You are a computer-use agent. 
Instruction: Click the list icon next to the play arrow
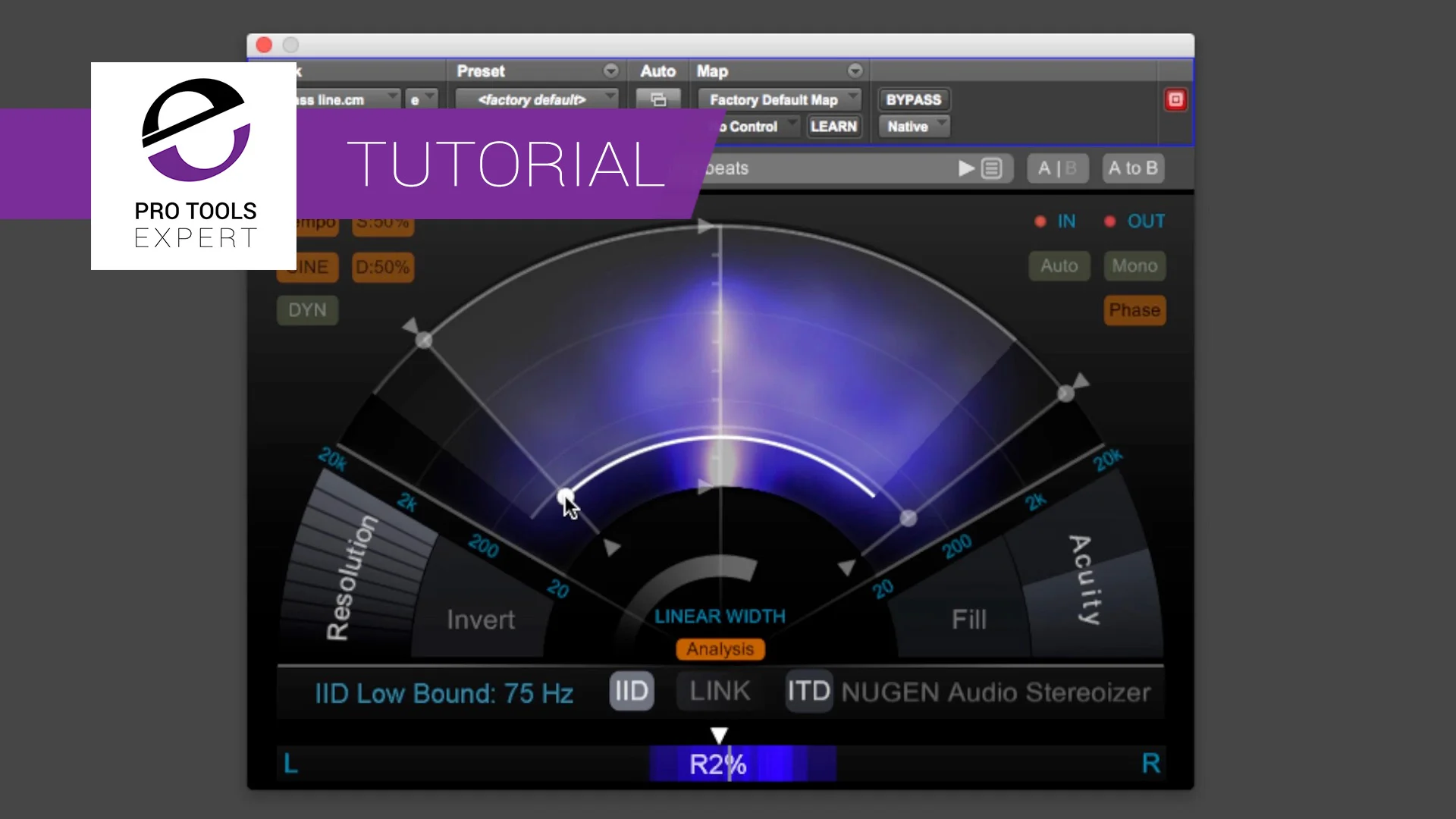point(993,168)
